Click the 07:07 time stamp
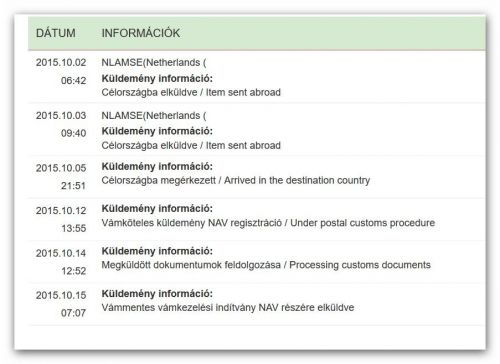The height and width of the screenshot is (364, 500). tap(73, 313)
